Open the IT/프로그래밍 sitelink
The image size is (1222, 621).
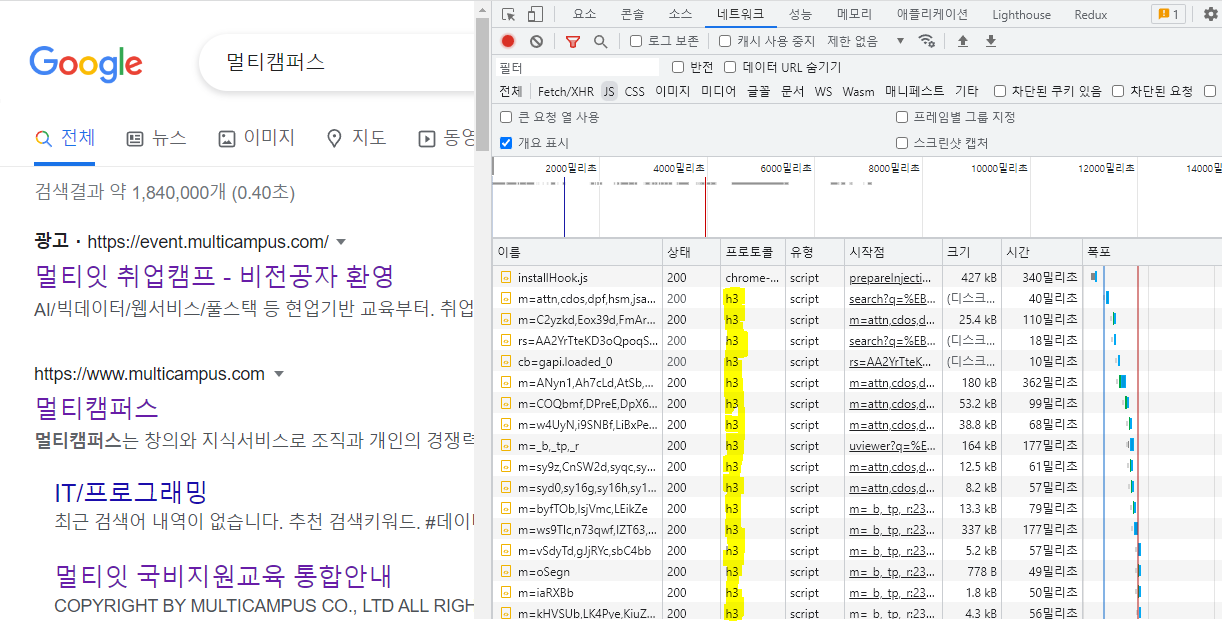click(x=131, y=492)
